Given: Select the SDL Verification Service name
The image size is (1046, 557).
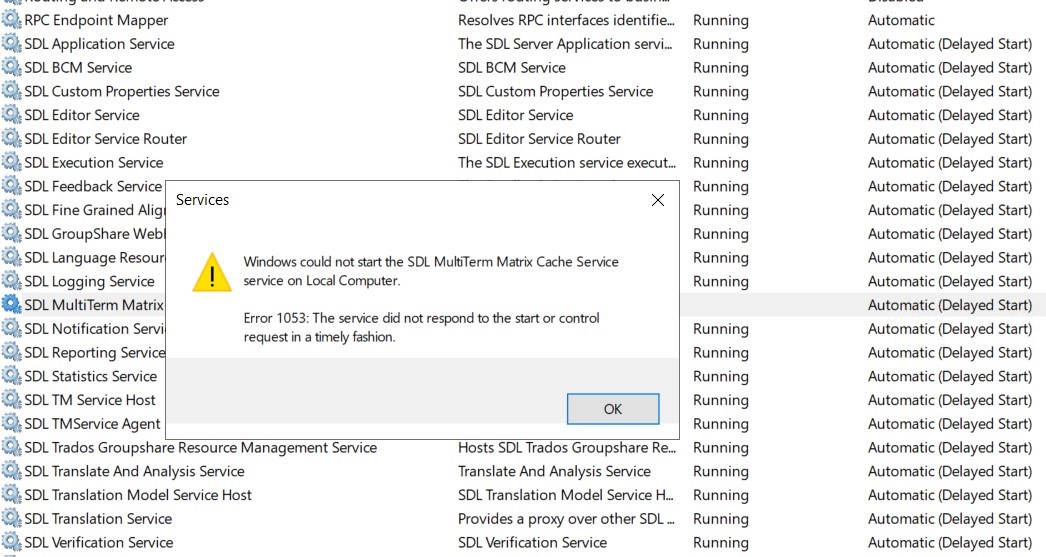Looking at the screenshot, I should [x=99, y=542].
